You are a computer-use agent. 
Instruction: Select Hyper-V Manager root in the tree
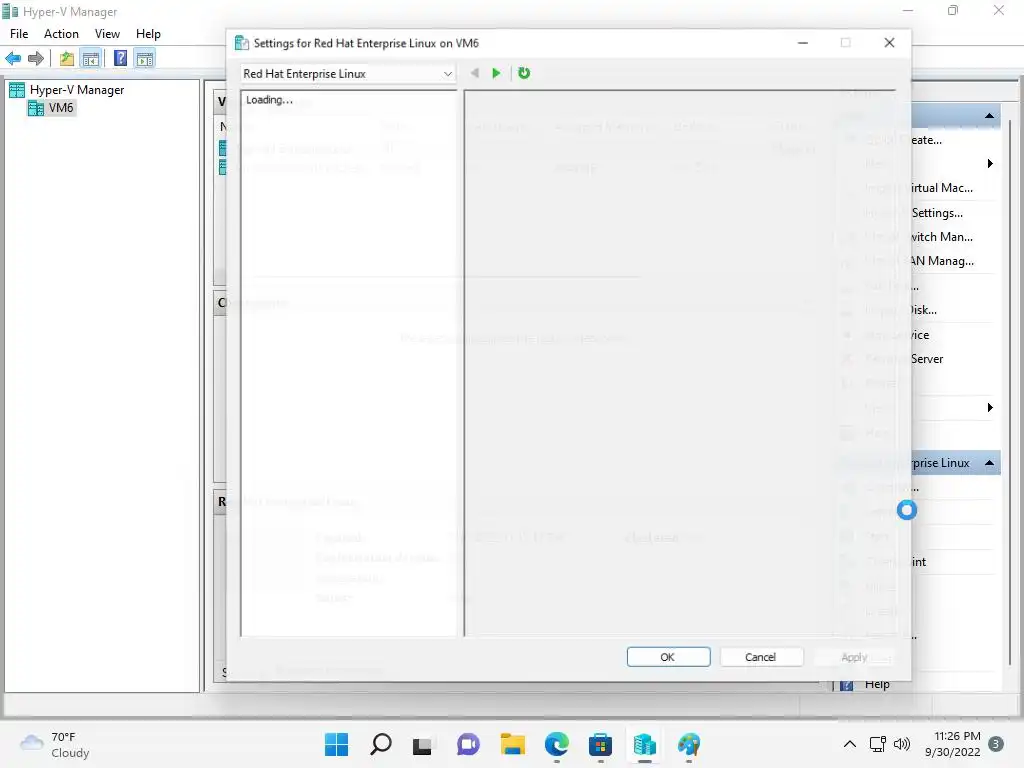(76, 90)
